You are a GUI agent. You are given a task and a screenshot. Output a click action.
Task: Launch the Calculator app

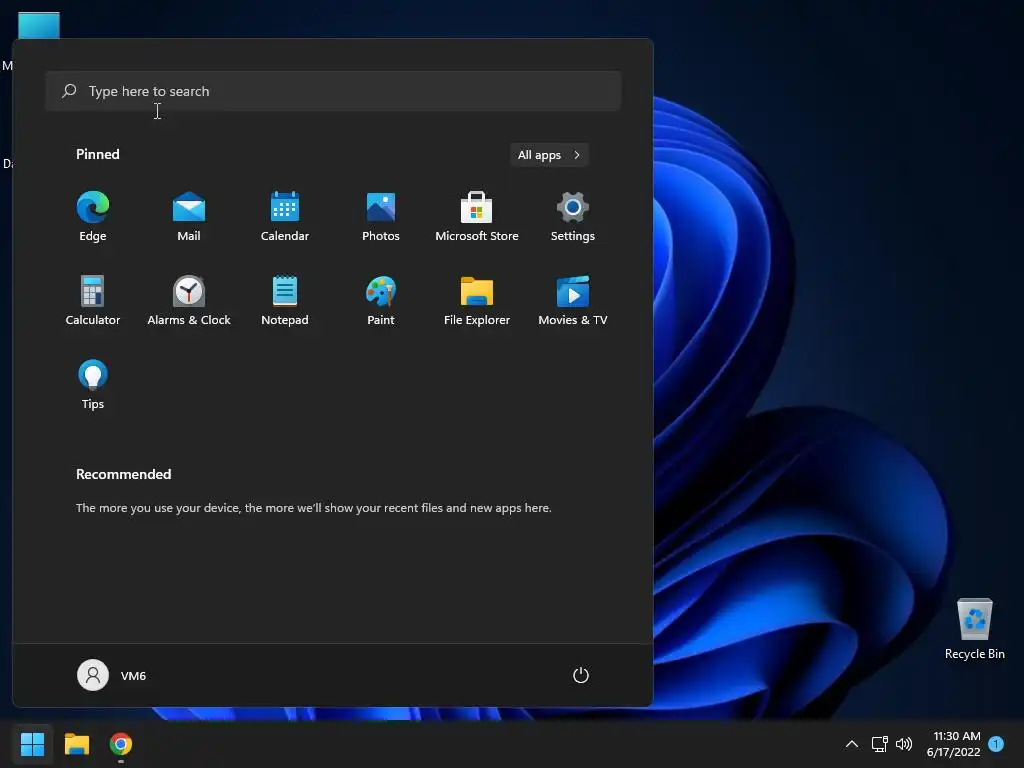(x=93, y=300)
